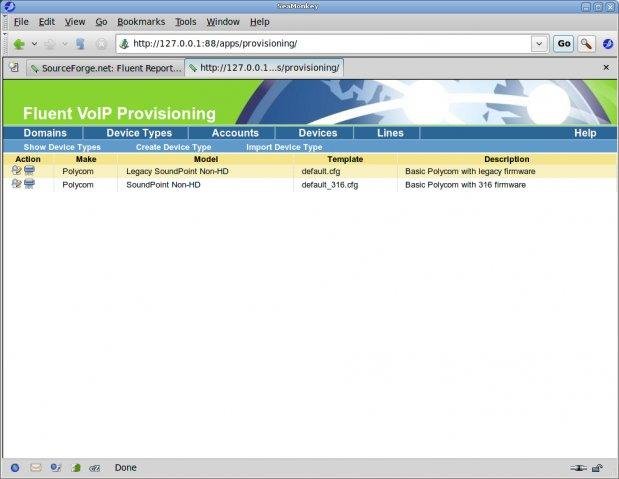The height and width of the screenshot is (479, 619).
Task: Click the Template column header
Action: coord(345,159)
